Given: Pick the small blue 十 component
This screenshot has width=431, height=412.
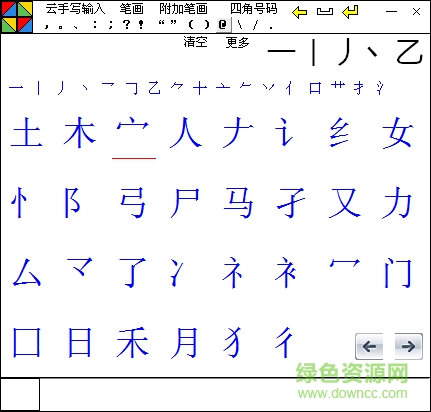Looking at the screenshot, I should point(200,88).
